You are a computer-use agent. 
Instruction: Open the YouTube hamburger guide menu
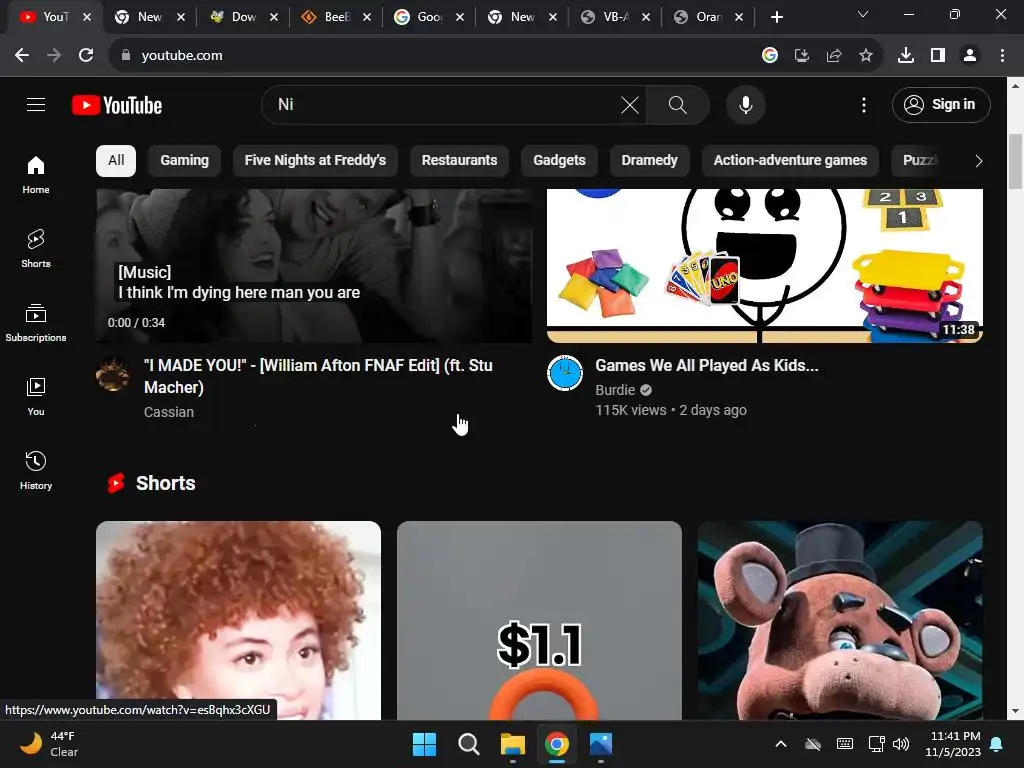pyautogui.click(x=36, y=104)
